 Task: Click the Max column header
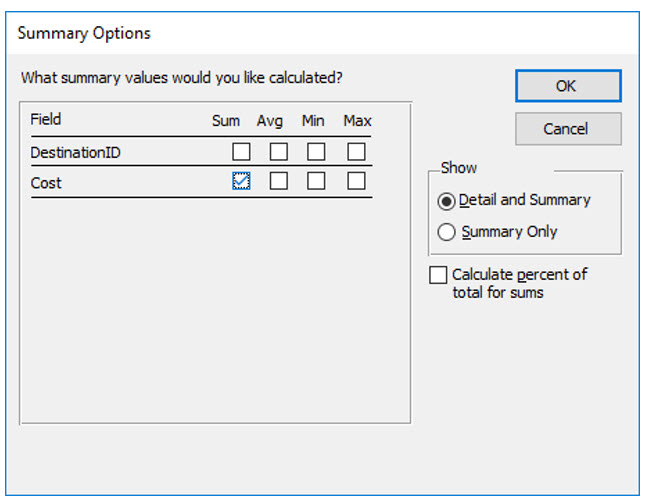pos(357,121)
